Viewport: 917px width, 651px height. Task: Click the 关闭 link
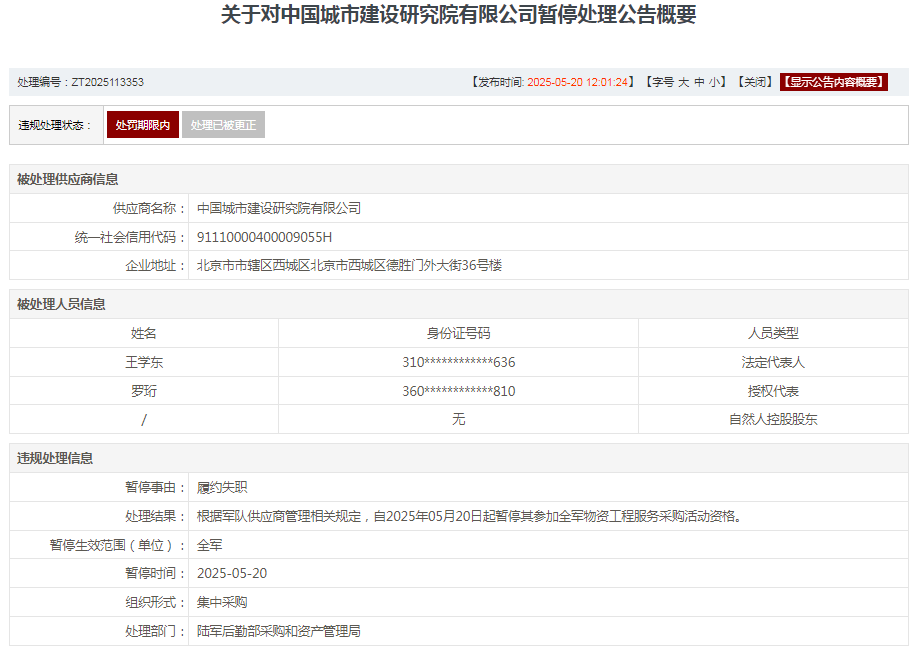tap(754, 82)
